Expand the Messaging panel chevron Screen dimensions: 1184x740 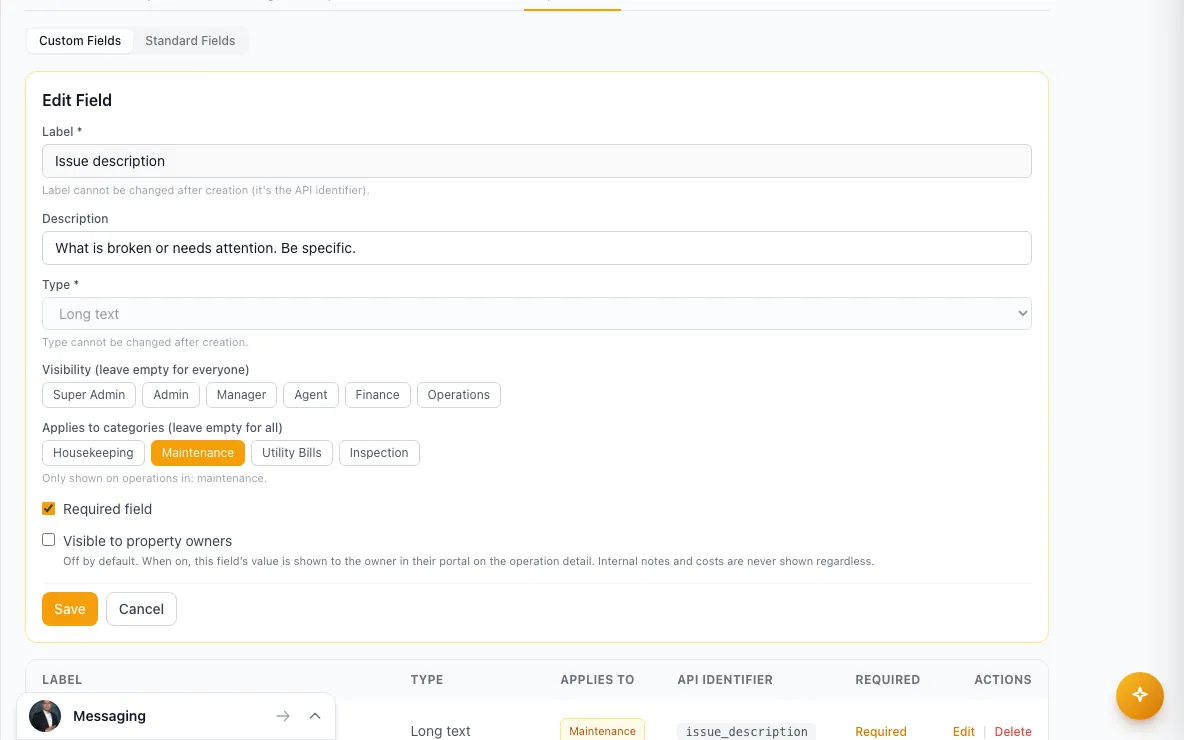pyautogui.click(x=315, y=716)
